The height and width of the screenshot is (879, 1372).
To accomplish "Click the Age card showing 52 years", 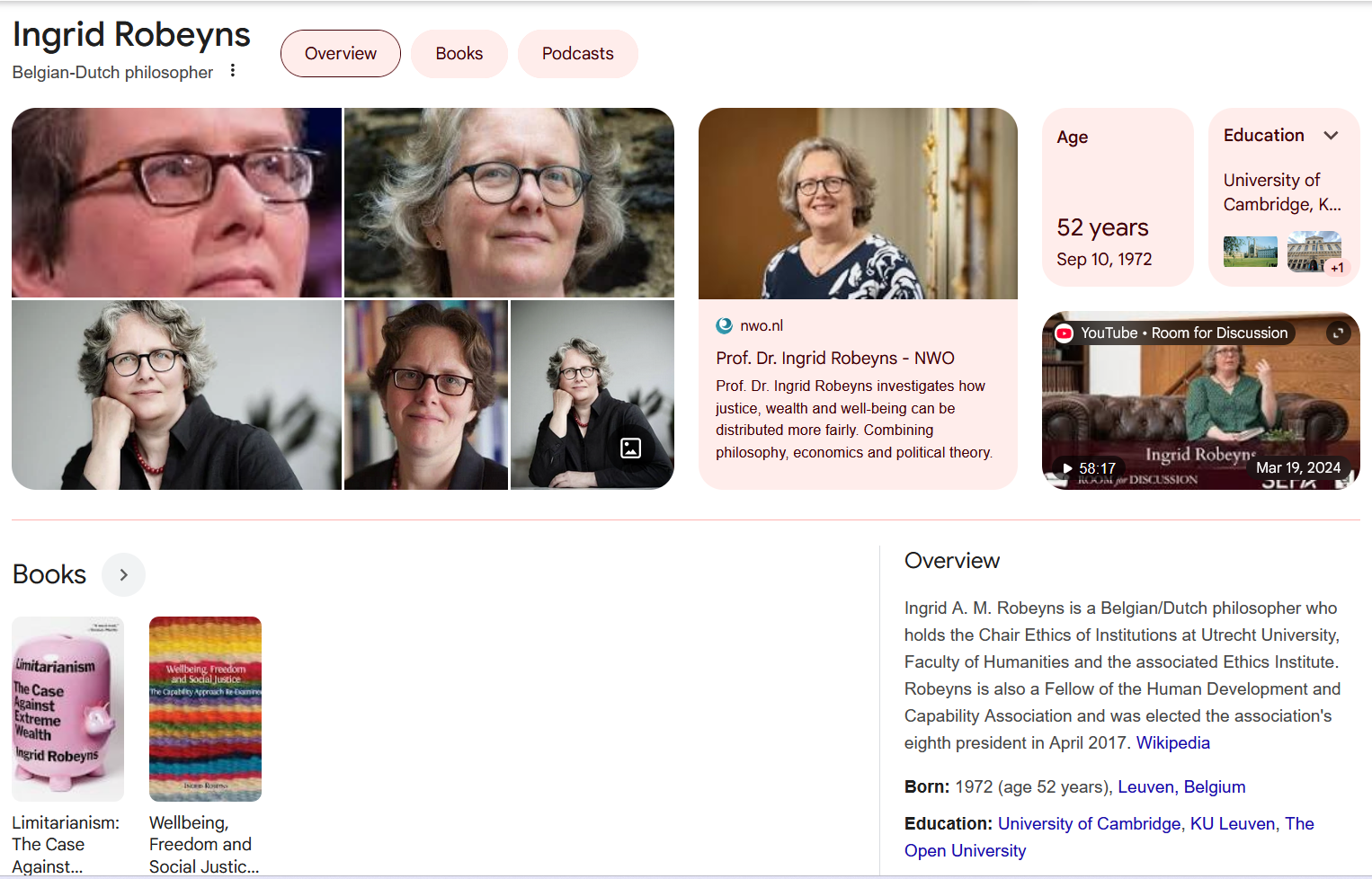I will (1118, 198).
